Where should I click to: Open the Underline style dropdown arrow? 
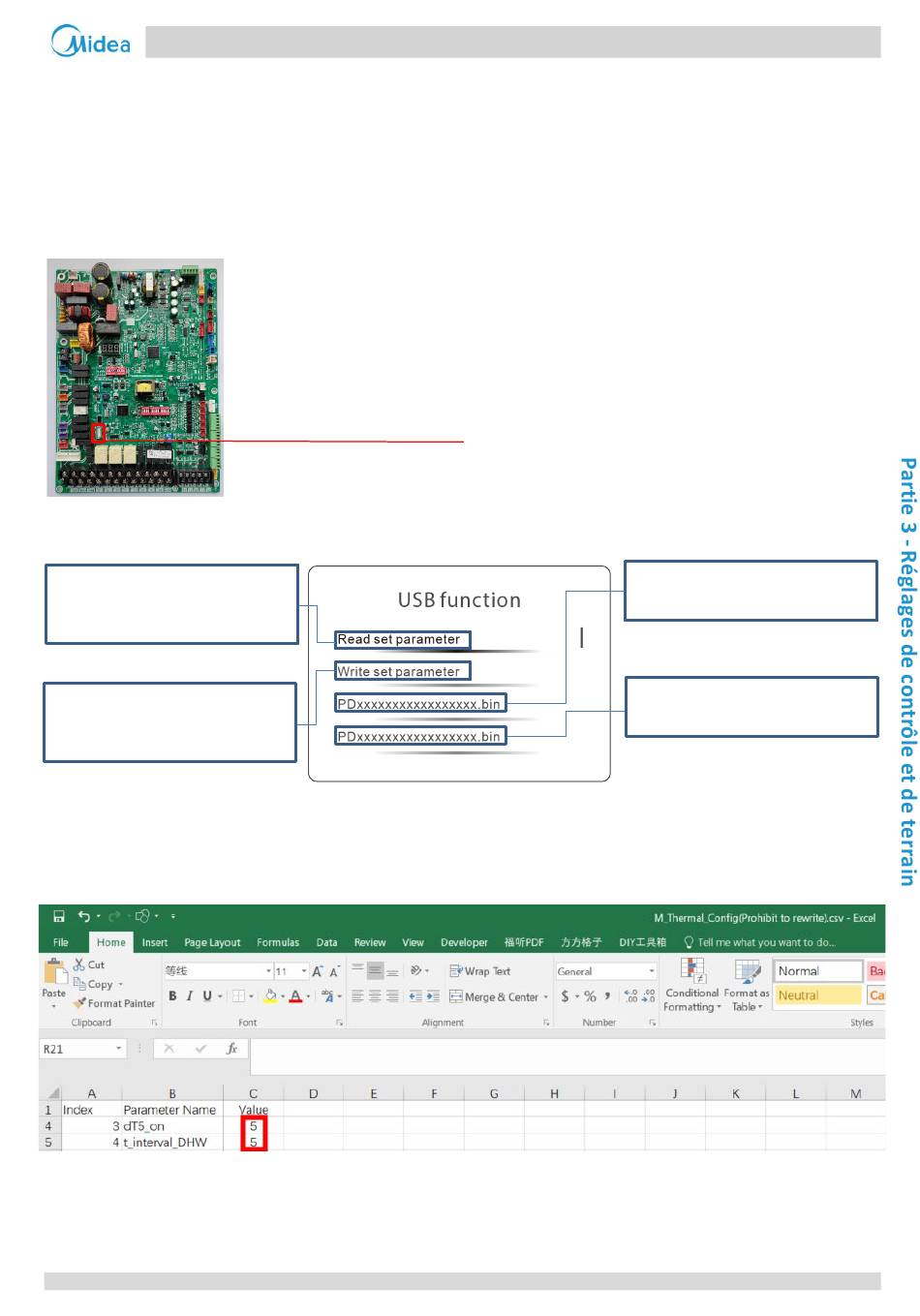click(x=220, y=995)
